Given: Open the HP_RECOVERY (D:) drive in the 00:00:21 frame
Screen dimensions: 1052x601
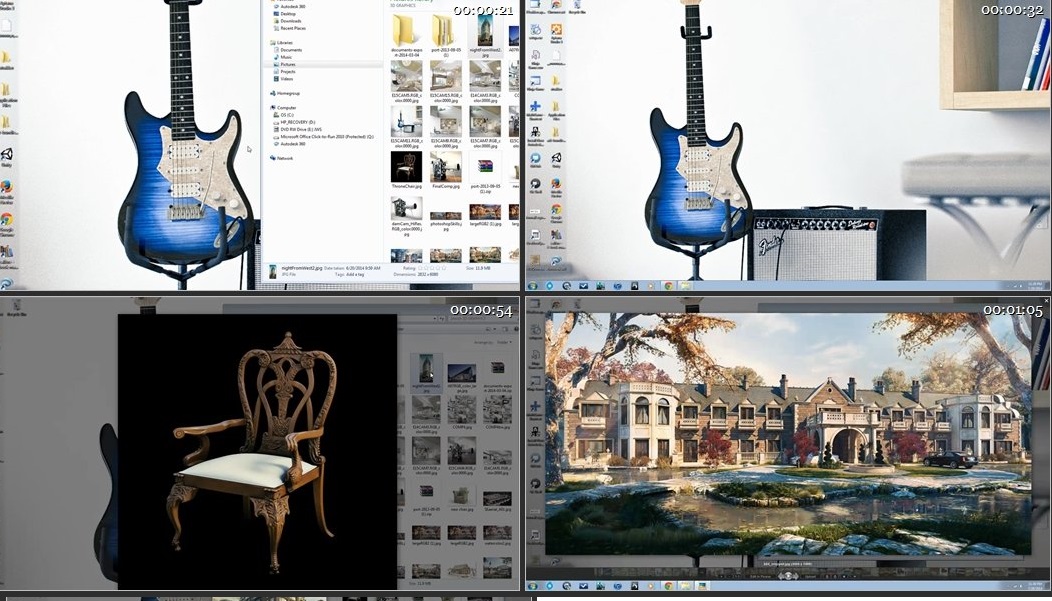Looking at the screenshot, I should click(x=297, y=122).
